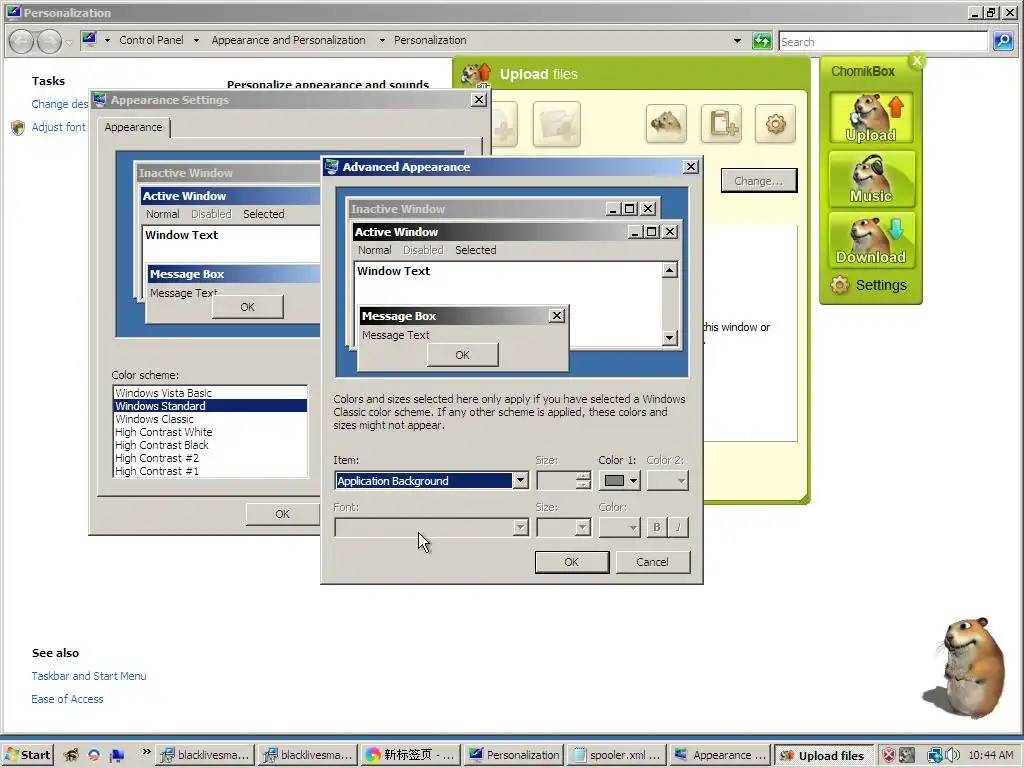The height and width of the screenshot is (768, 1024).
Task: Open the Font name dropdown
Action: click(x=520, y=527)
